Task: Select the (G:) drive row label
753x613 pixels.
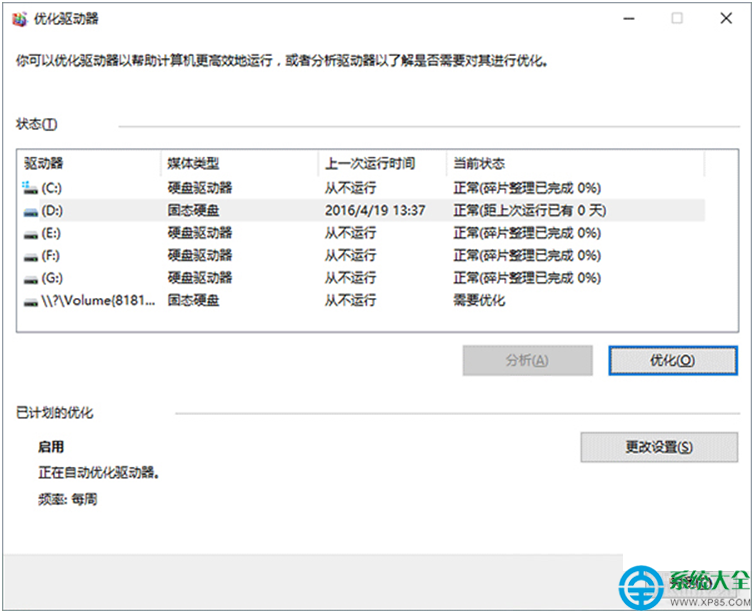Action: [x=52, y=278]
